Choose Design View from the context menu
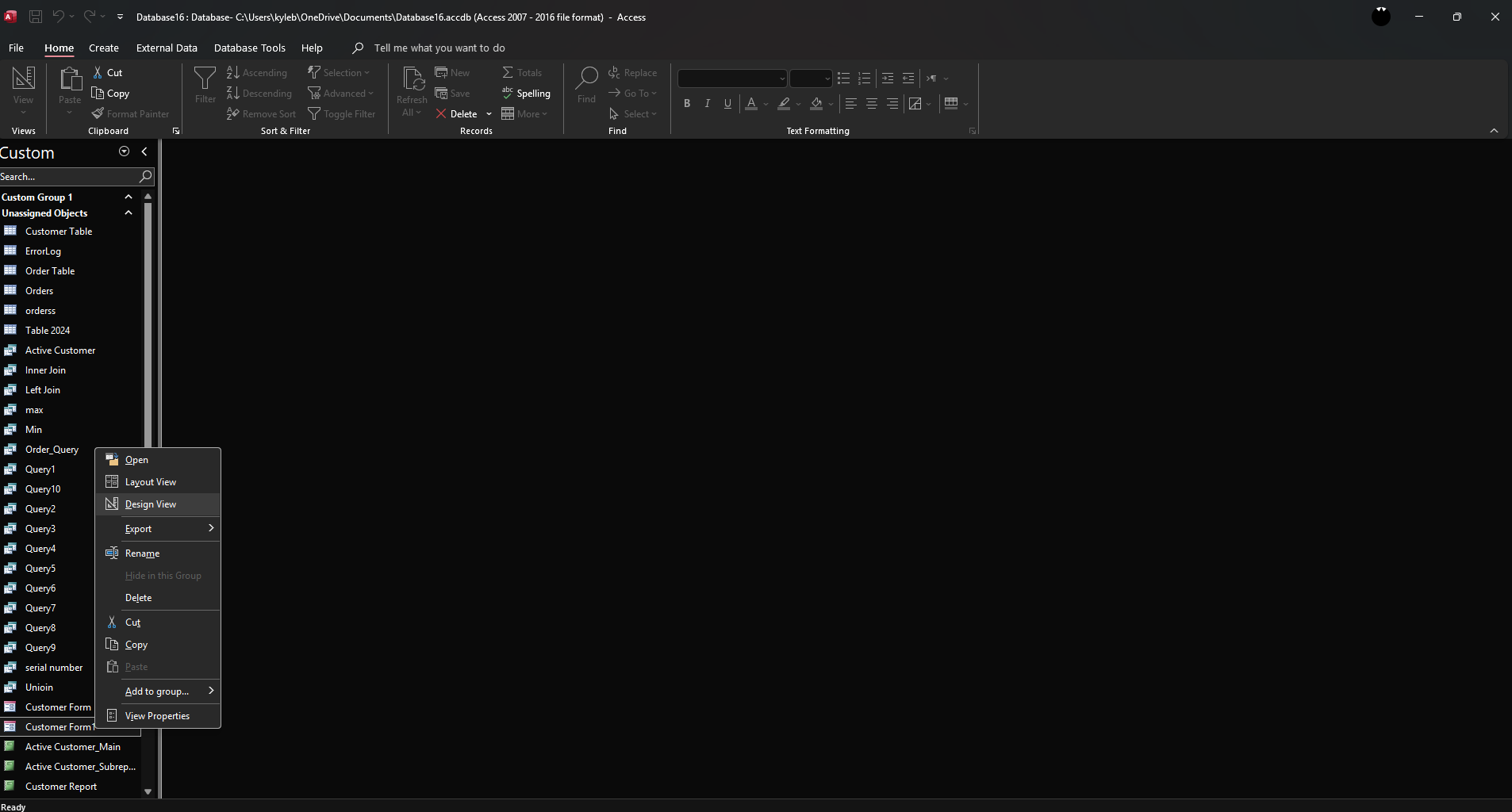The image size is (1512, 812). tap(158, 504)
